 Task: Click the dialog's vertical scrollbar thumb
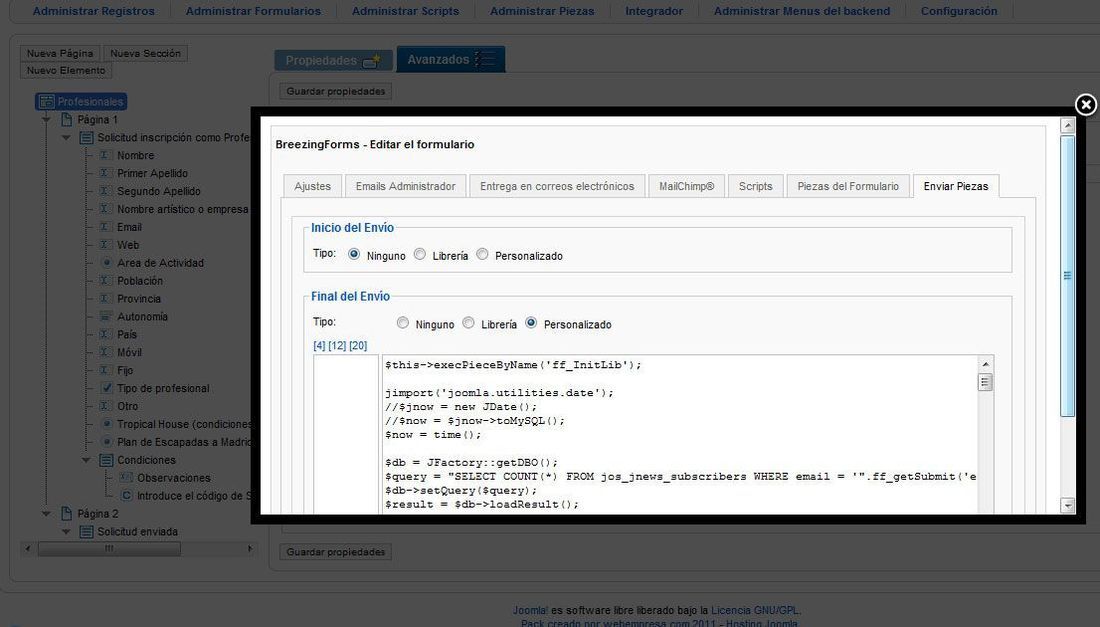(1067, 276)
